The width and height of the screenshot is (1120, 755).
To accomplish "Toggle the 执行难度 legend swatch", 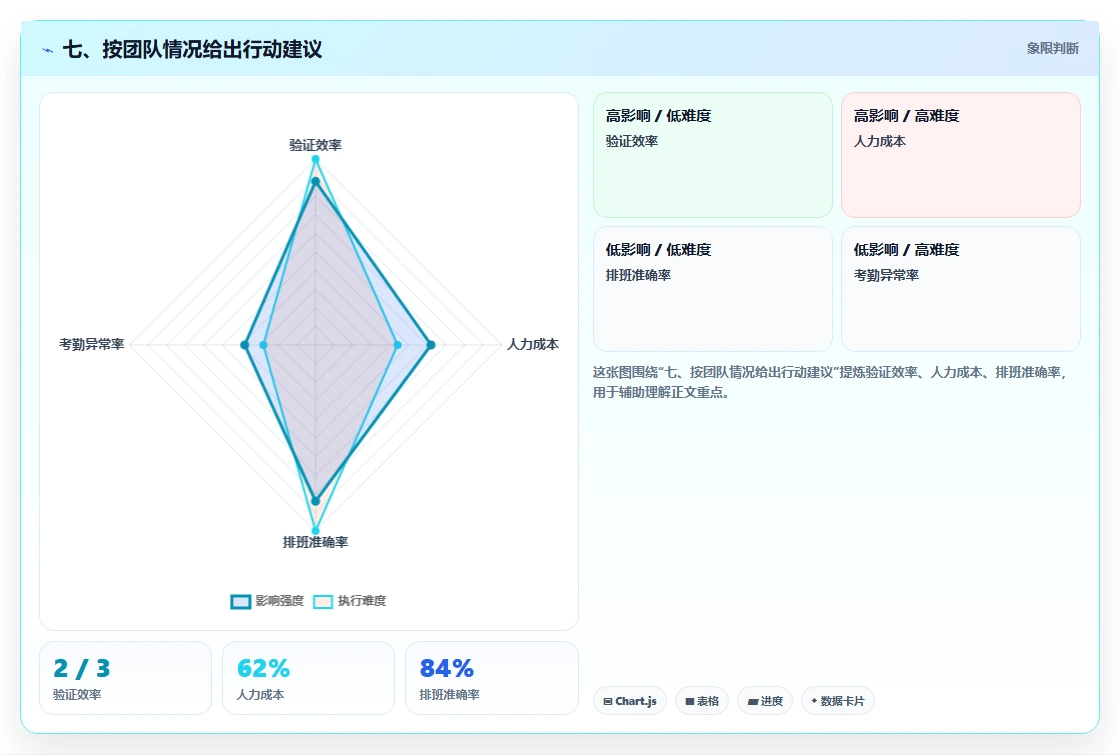I will pos(323,601).
